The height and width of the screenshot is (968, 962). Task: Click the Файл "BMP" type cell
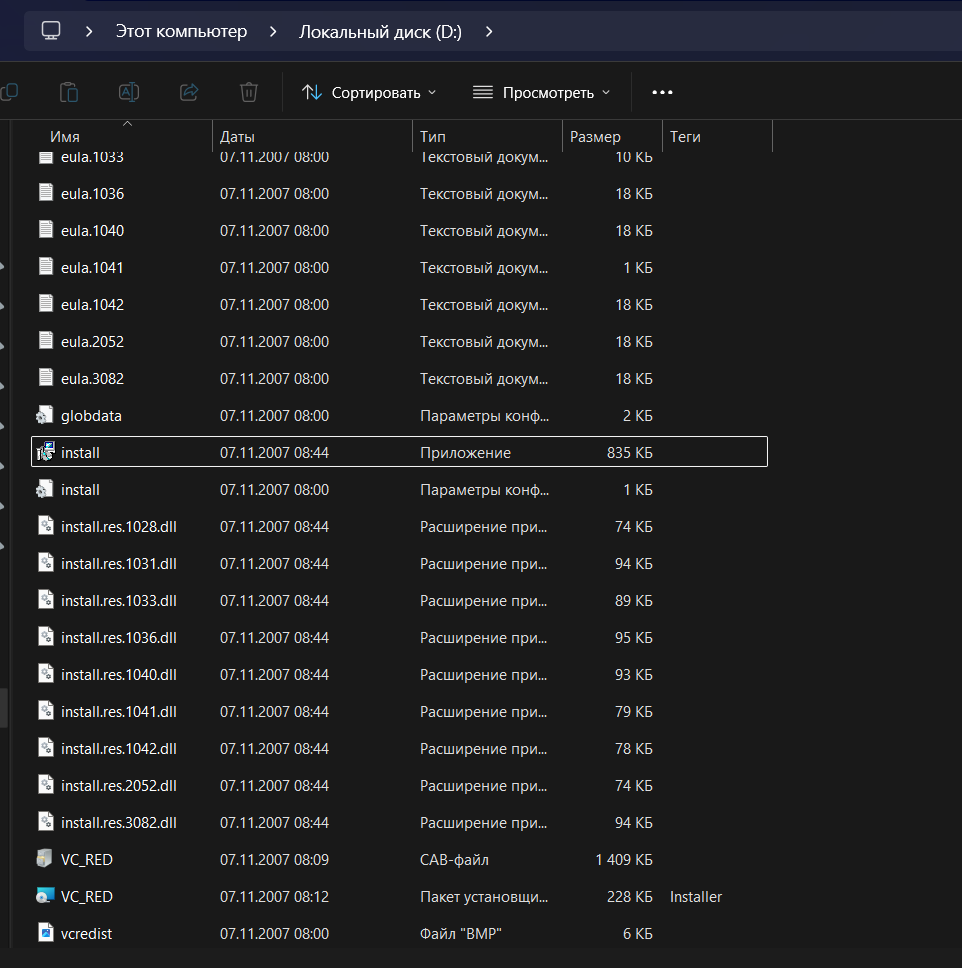(461, 934)
